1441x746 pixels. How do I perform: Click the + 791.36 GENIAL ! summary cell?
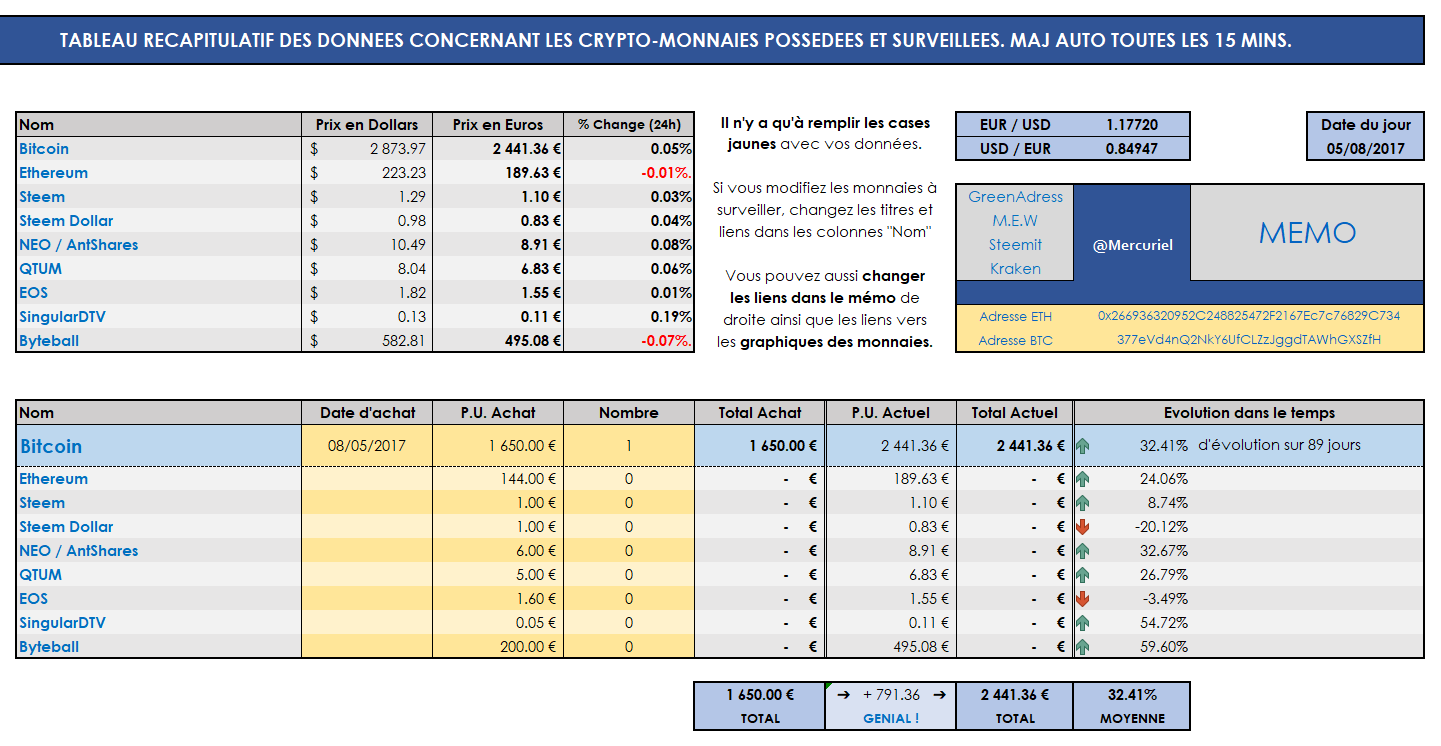891,706
